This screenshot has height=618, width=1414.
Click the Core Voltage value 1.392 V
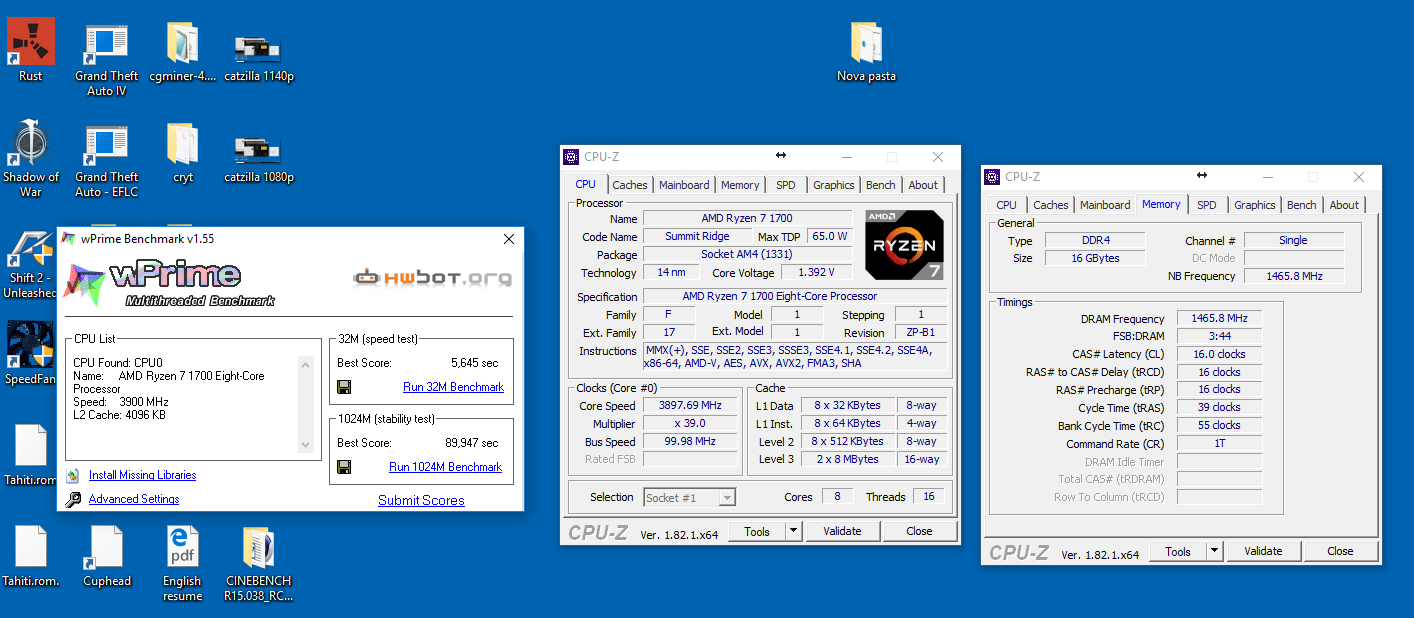pos(816,272)
